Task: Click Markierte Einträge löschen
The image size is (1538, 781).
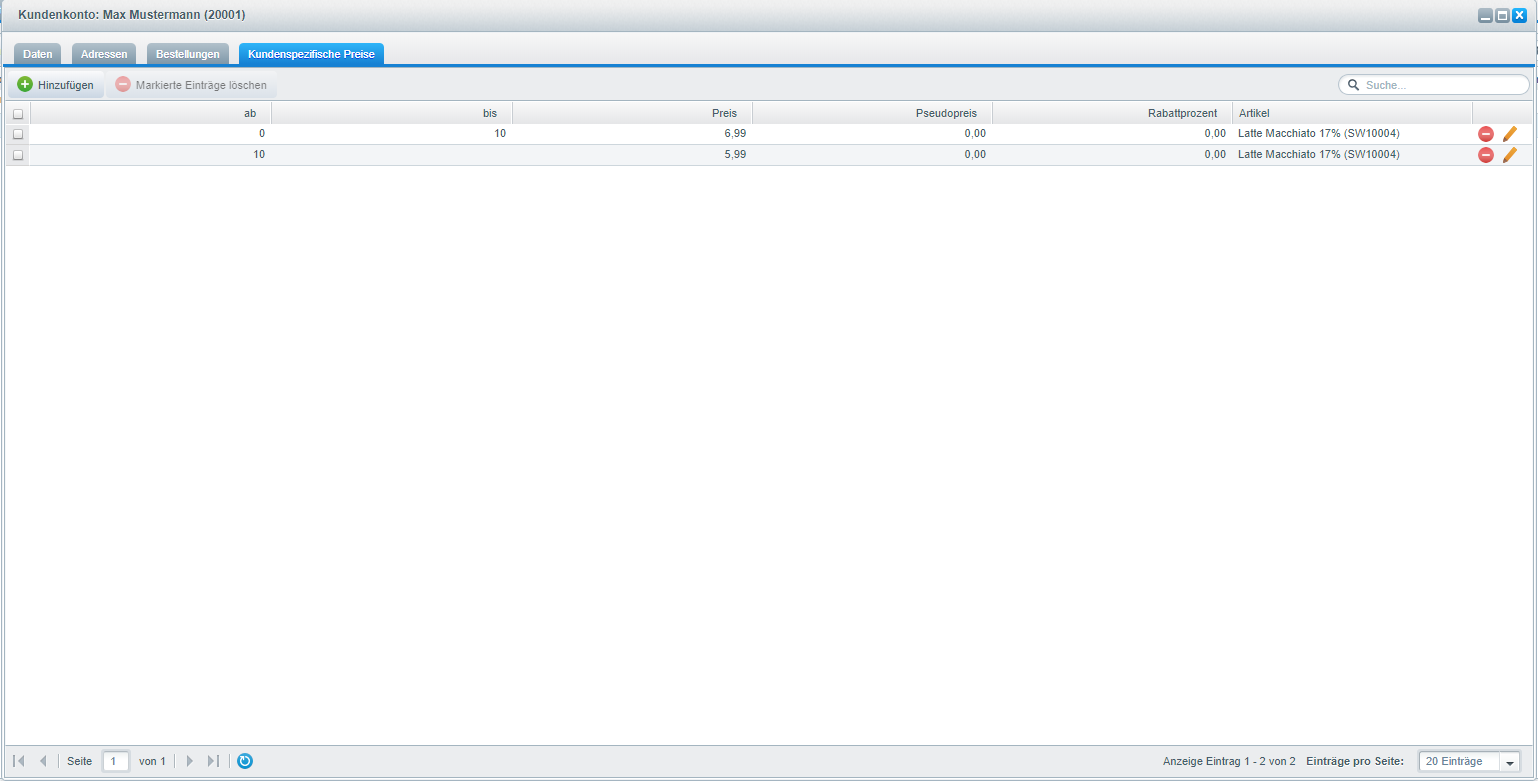Action: pyautogui.click(x=191, y=85)
